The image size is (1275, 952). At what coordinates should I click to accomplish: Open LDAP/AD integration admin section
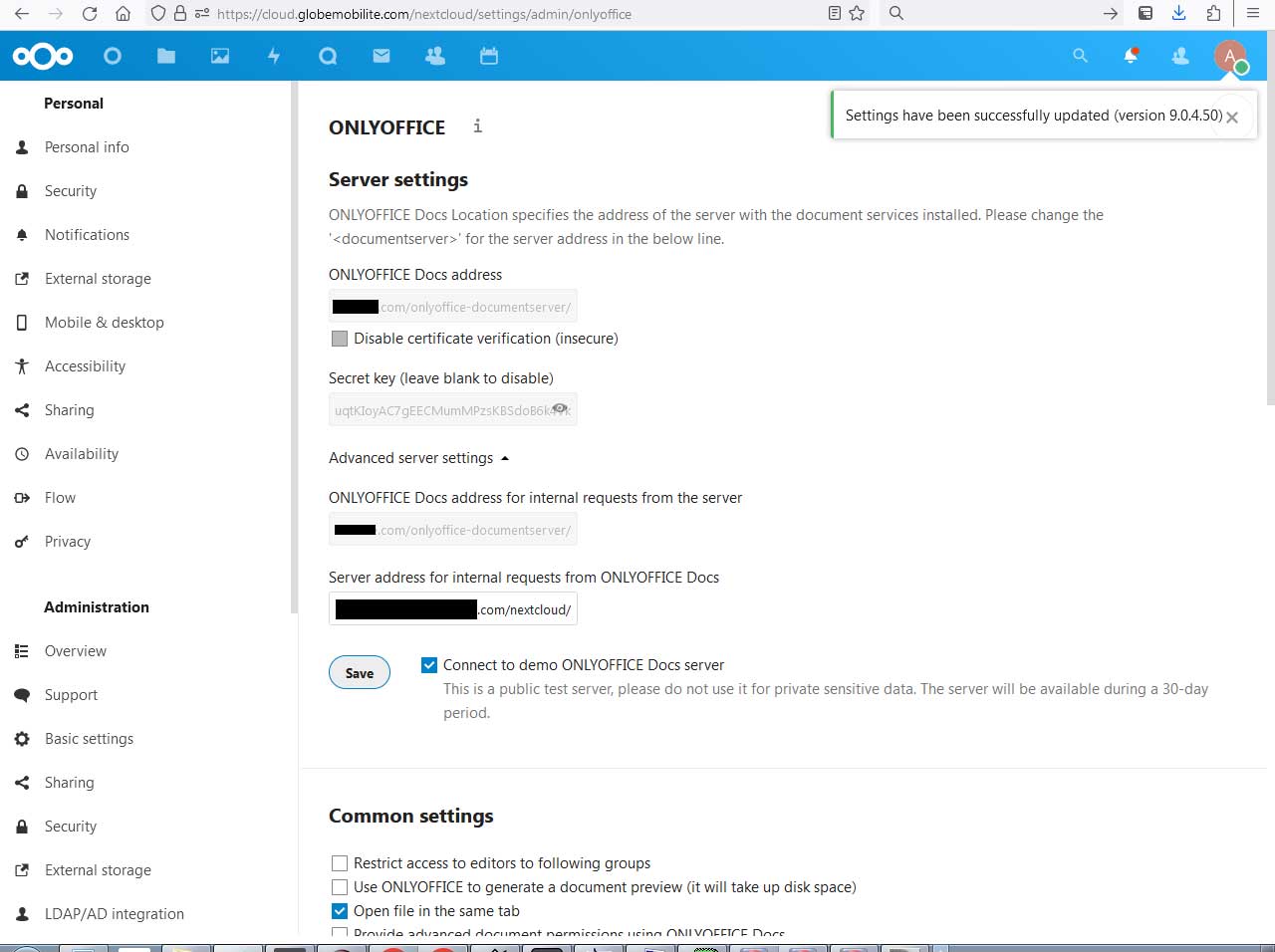click(114, 914)
